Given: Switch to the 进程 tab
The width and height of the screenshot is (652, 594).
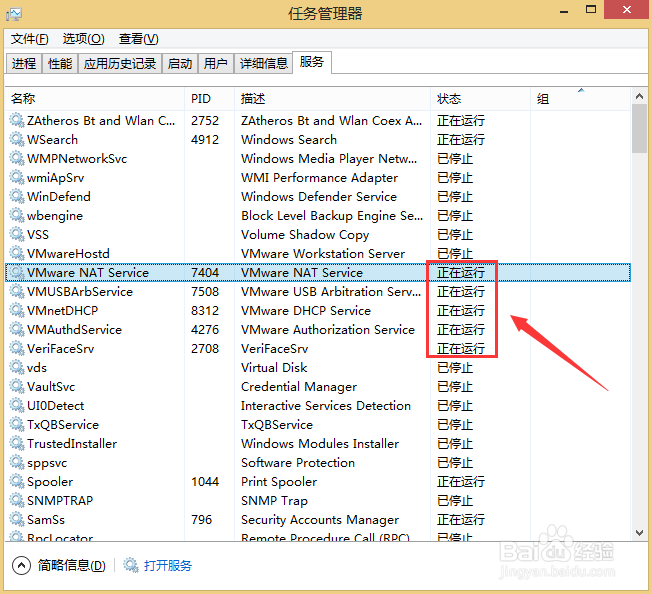Looking at the screenshot, I should coord(24,64).
